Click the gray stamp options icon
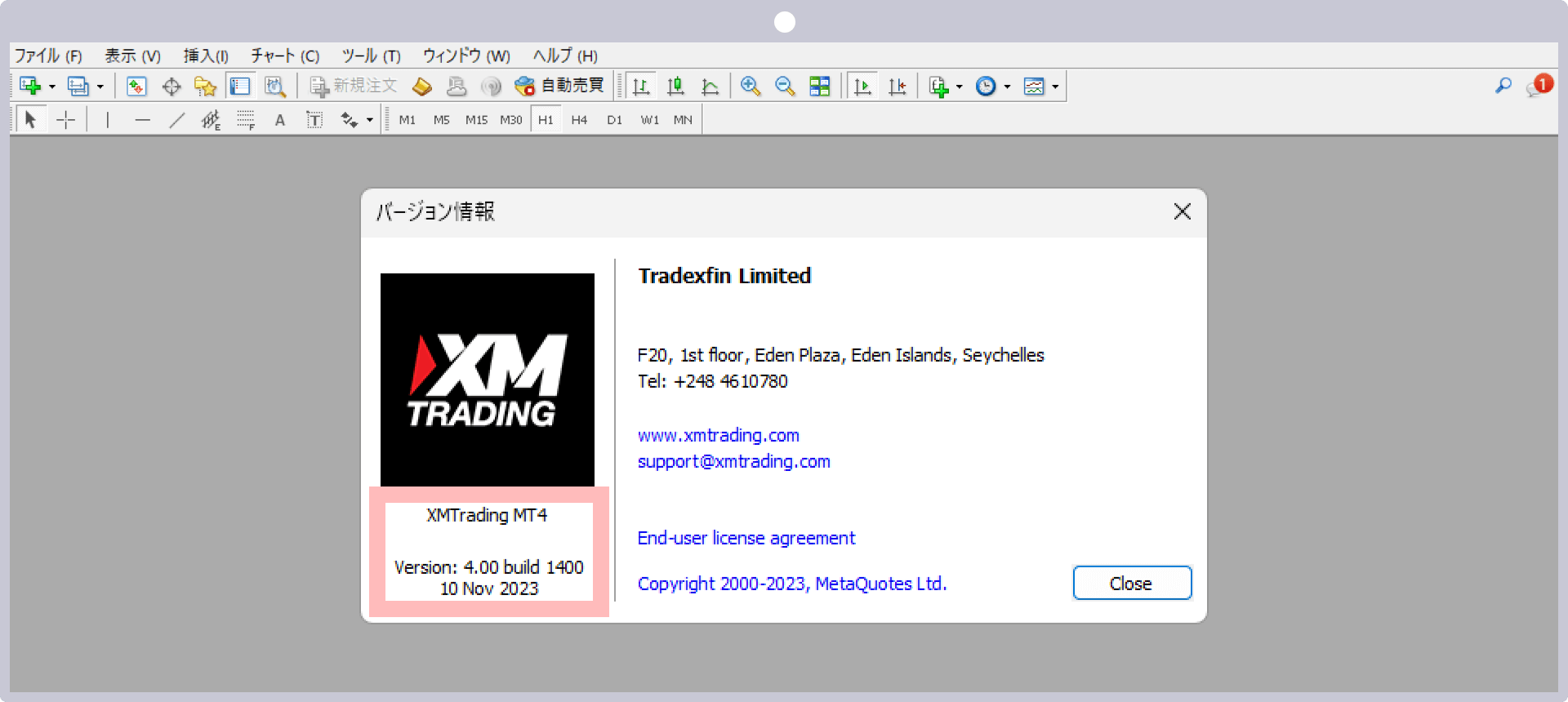1568x702 pixels. [x=457, y=86]
